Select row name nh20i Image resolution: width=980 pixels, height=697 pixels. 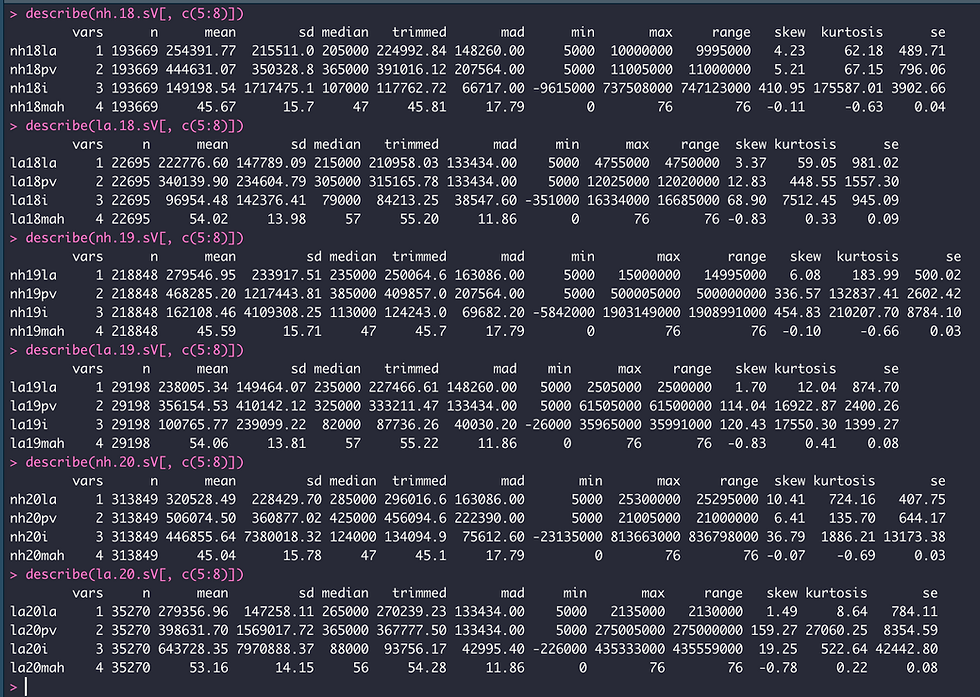(29, 537)
